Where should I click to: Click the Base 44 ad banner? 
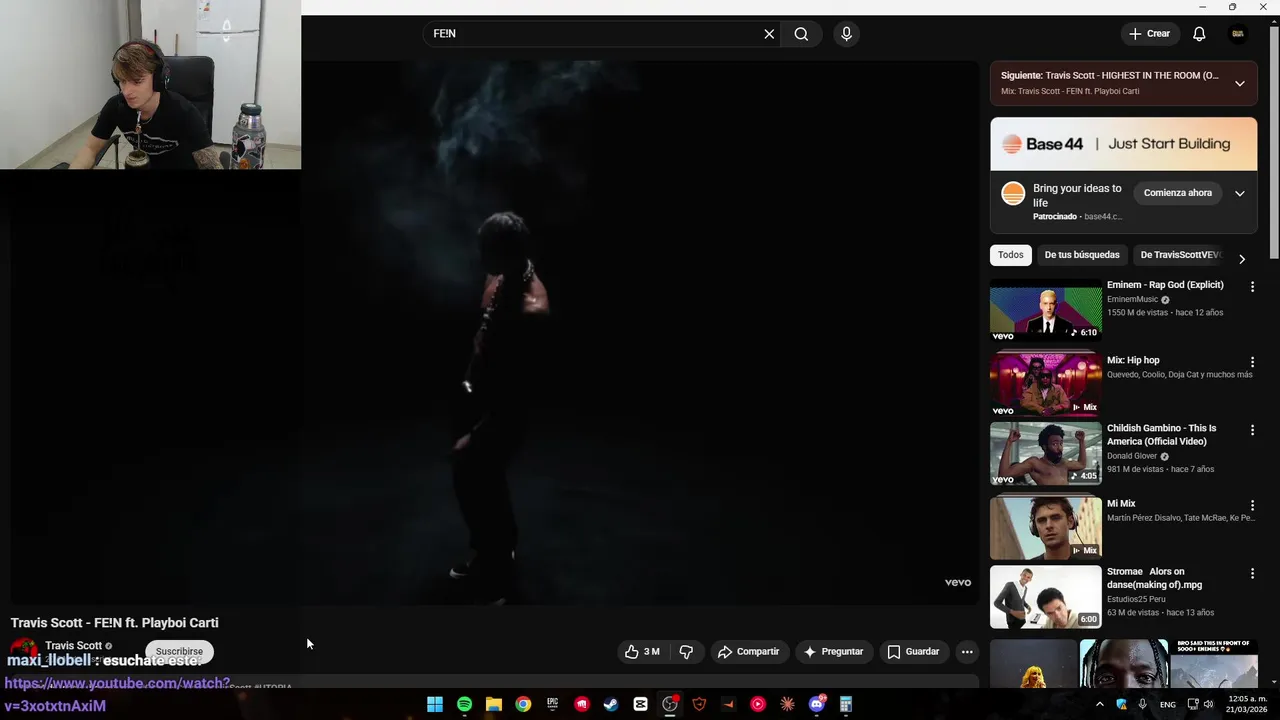(x=1124, y=144)
